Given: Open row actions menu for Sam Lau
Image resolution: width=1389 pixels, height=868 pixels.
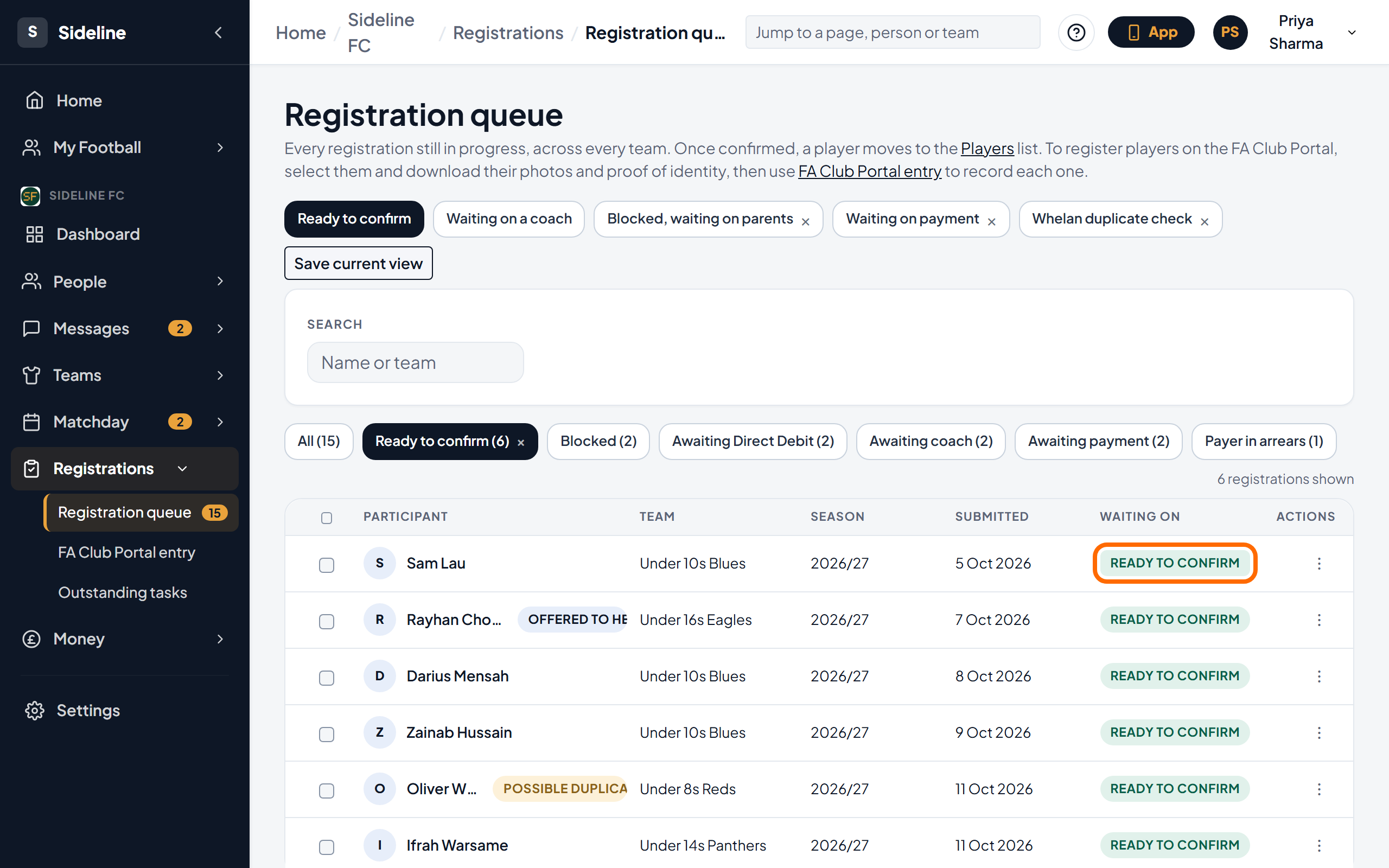Looking at the screenshot, I should pyautogui.click(x=1319, y=563).
